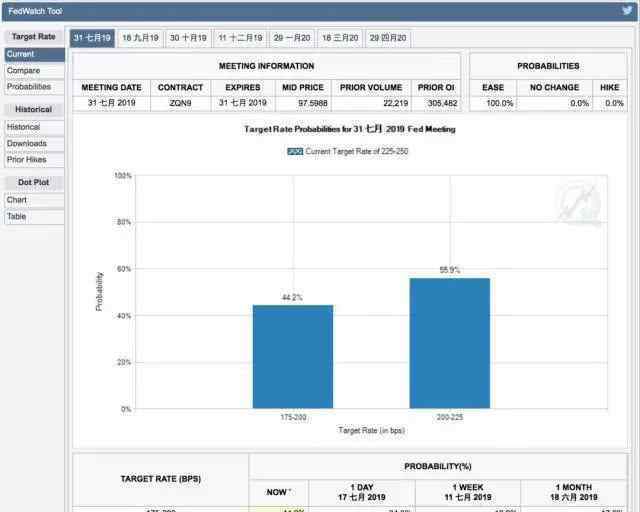The image size is (640, 512).
Task: Select the 31 七月19 meeting tab
Action: pos(92,38)
